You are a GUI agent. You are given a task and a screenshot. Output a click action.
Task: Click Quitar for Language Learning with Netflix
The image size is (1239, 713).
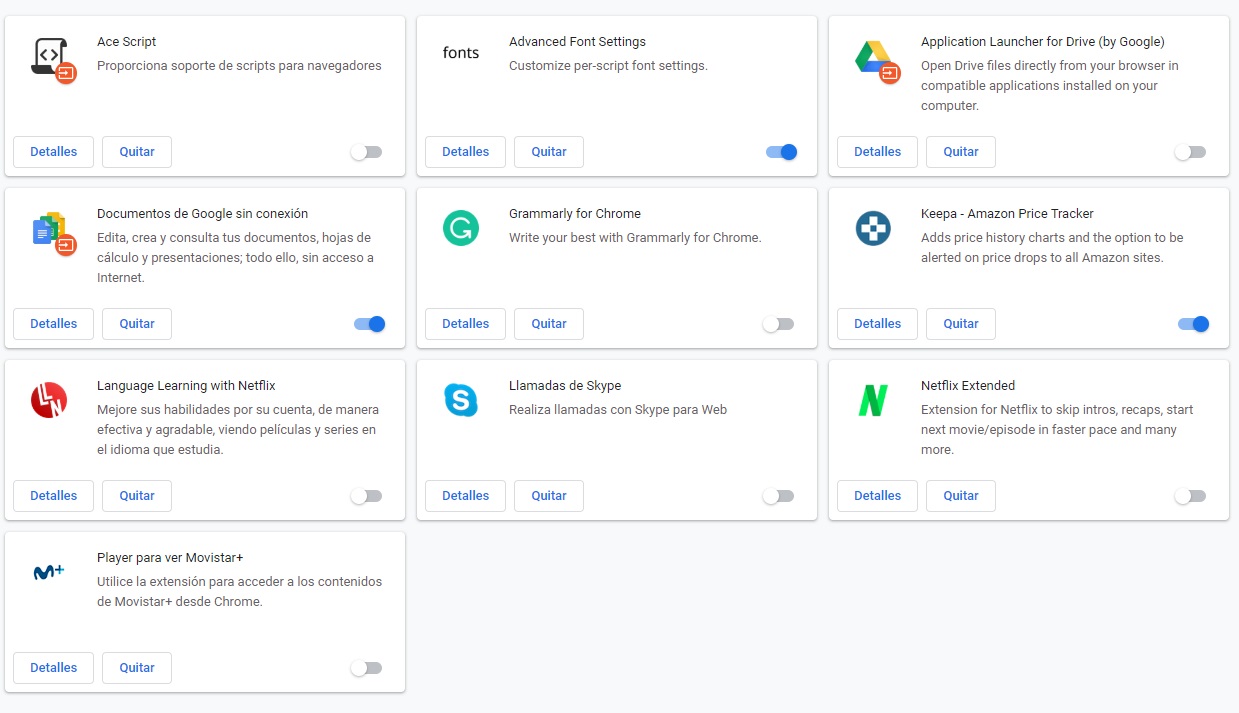click(x=137, y=496)
